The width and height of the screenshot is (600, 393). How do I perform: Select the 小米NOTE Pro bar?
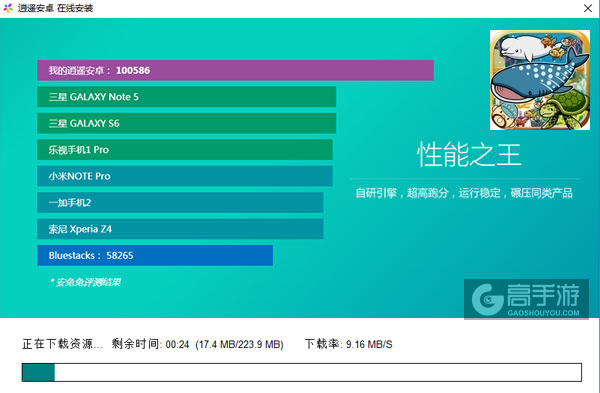tap(185, 176)
